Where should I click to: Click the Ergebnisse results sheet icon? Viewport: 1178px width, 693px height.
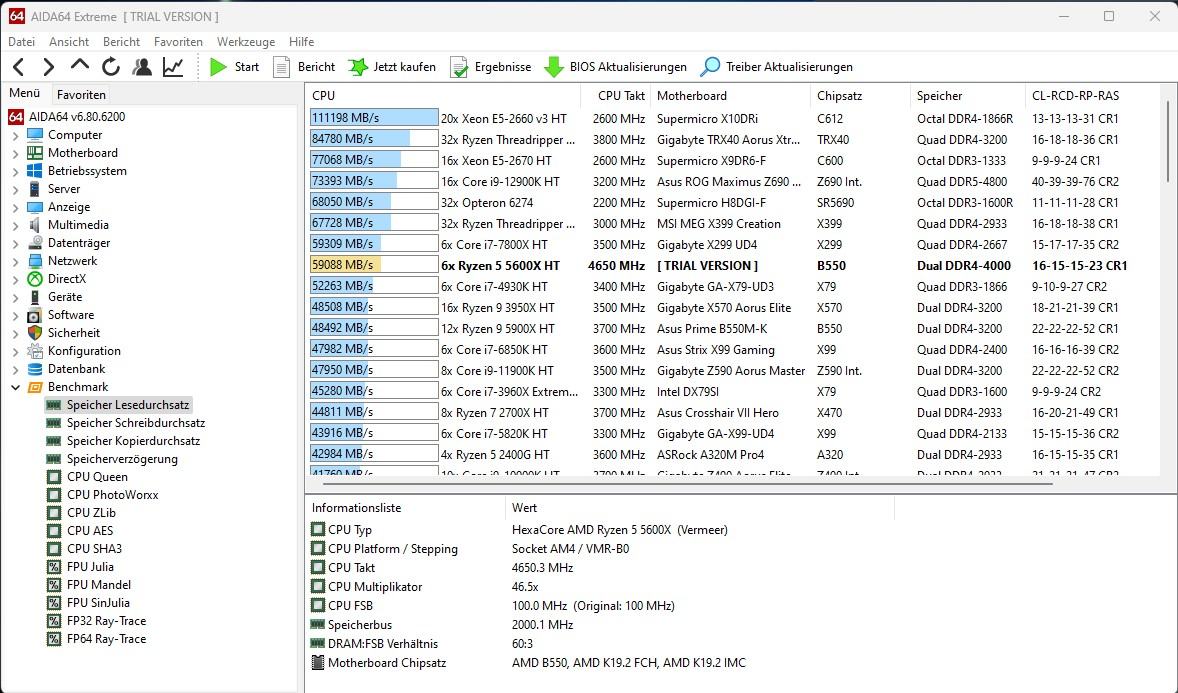459,67
